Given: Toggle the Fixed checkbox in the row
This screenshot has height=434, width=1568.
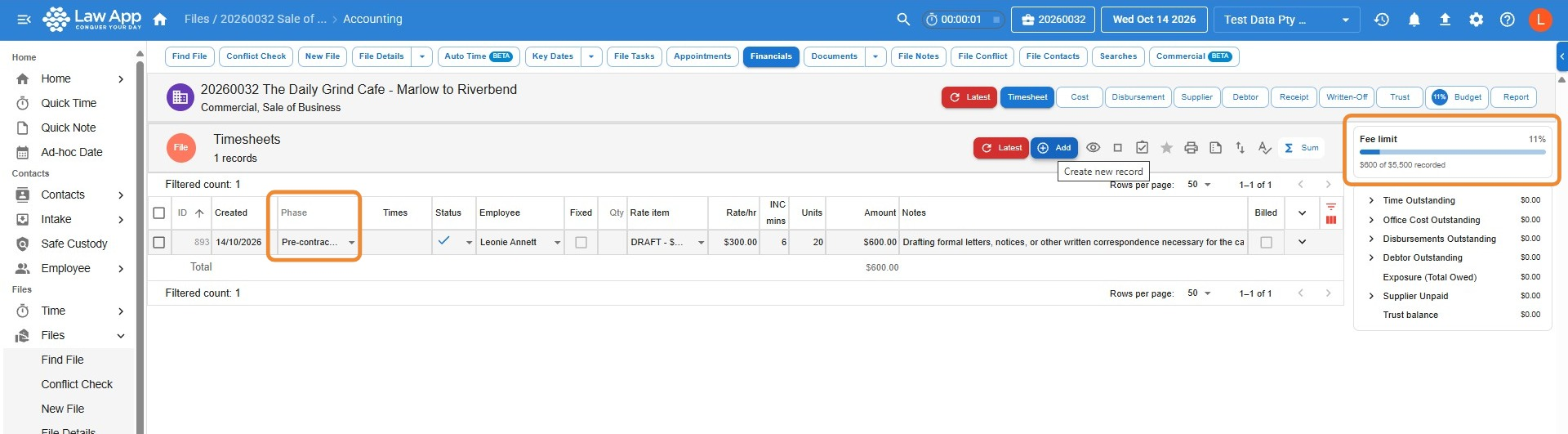Looking at the screenshot, I should click(581, 243).
